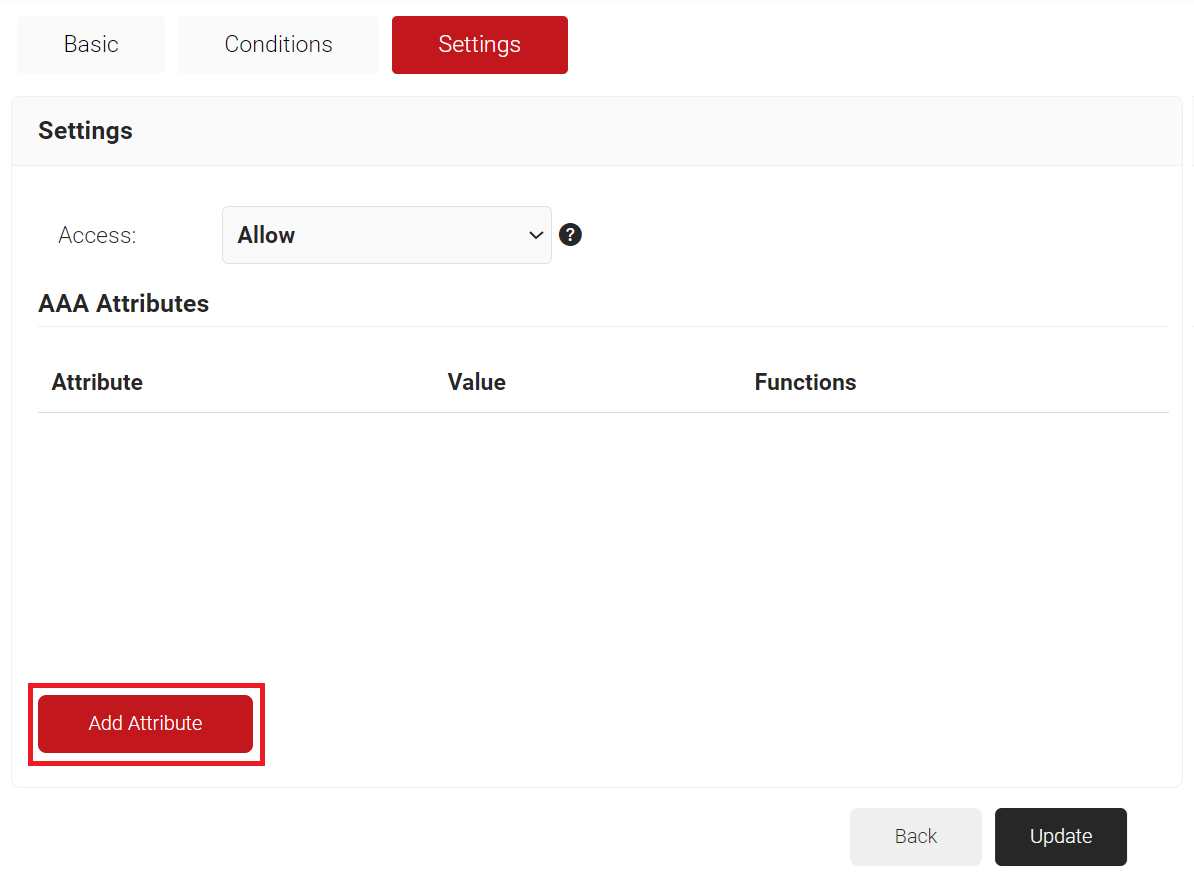The width and height of the screenshot is (1194, 877).
Task: Click the Access field label
Action: tap(97, 235)
